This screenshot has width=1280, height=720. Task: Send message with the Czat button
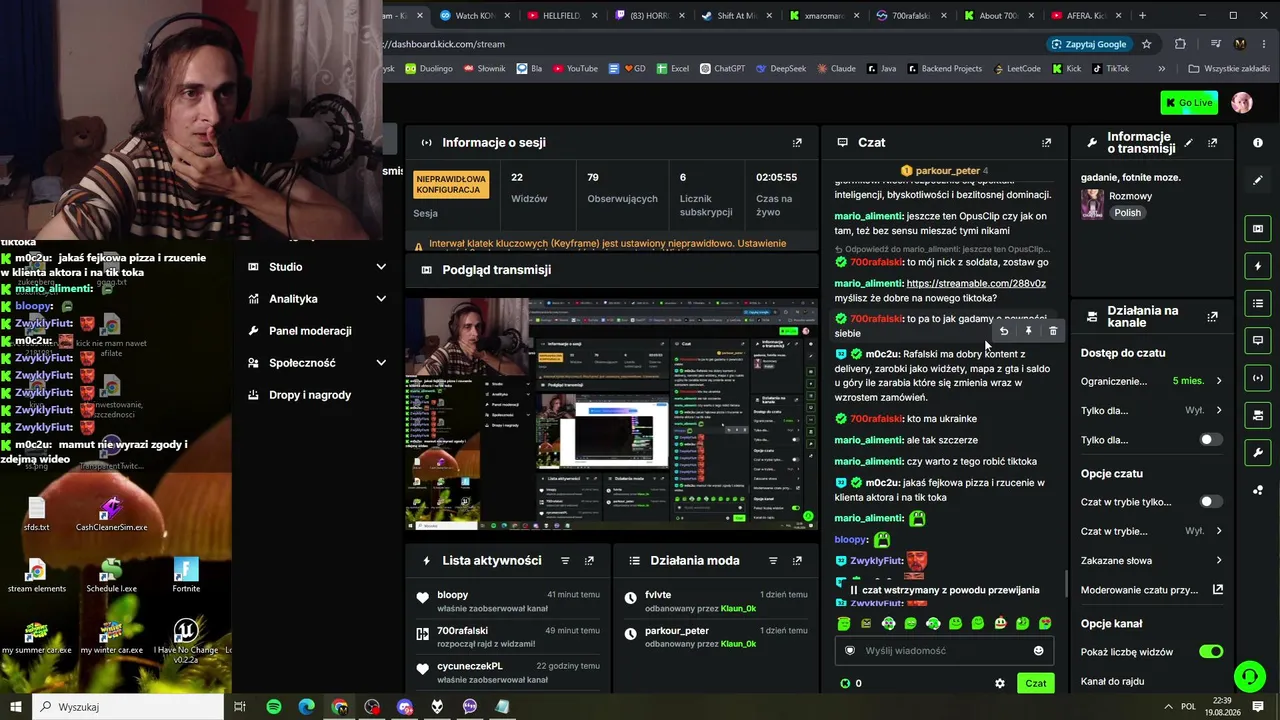pyautogui.click(x=1036, y=683)
